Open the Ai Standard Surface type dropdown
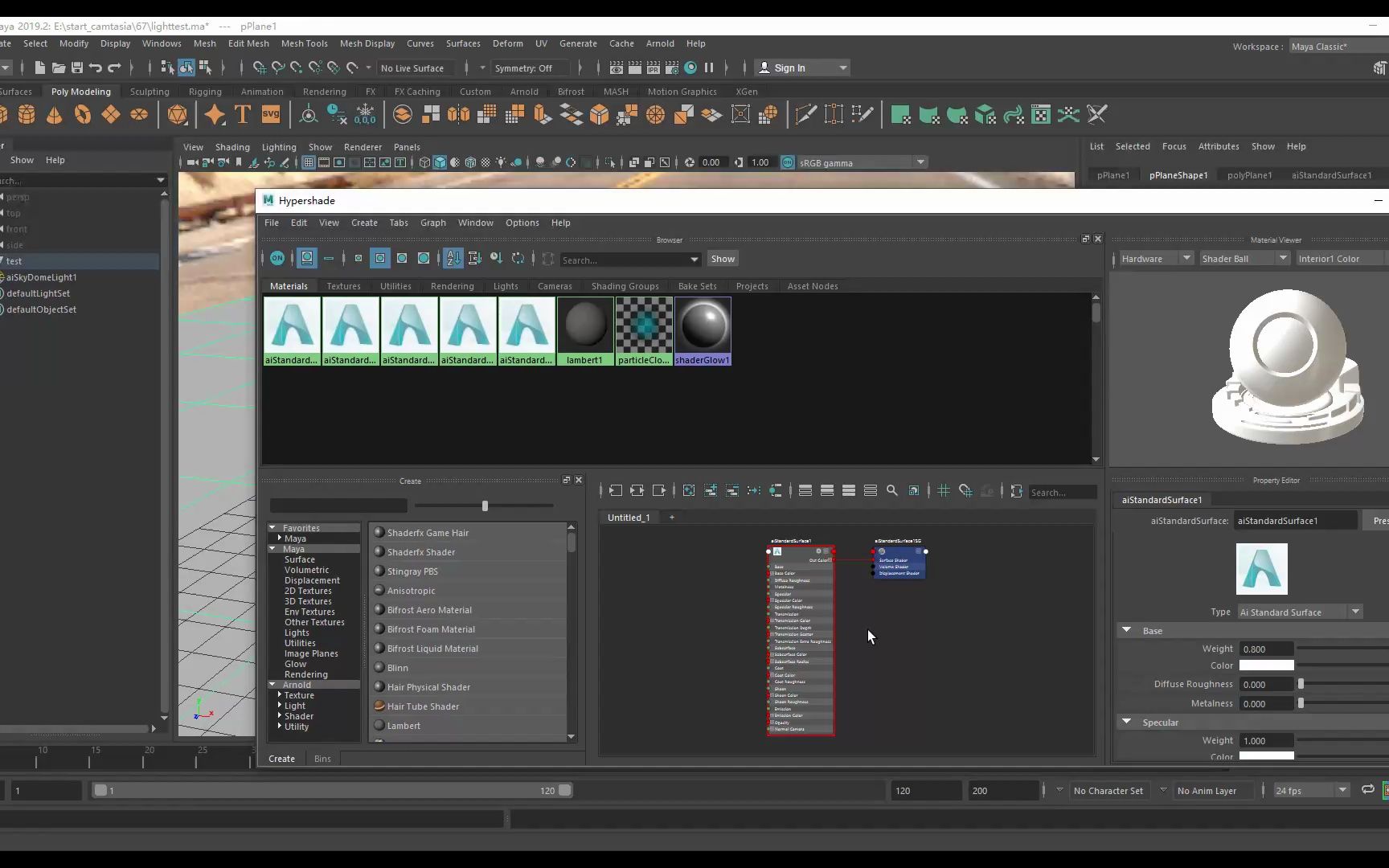Viewport: 1389px width, 868px height. pos(1300,612)
